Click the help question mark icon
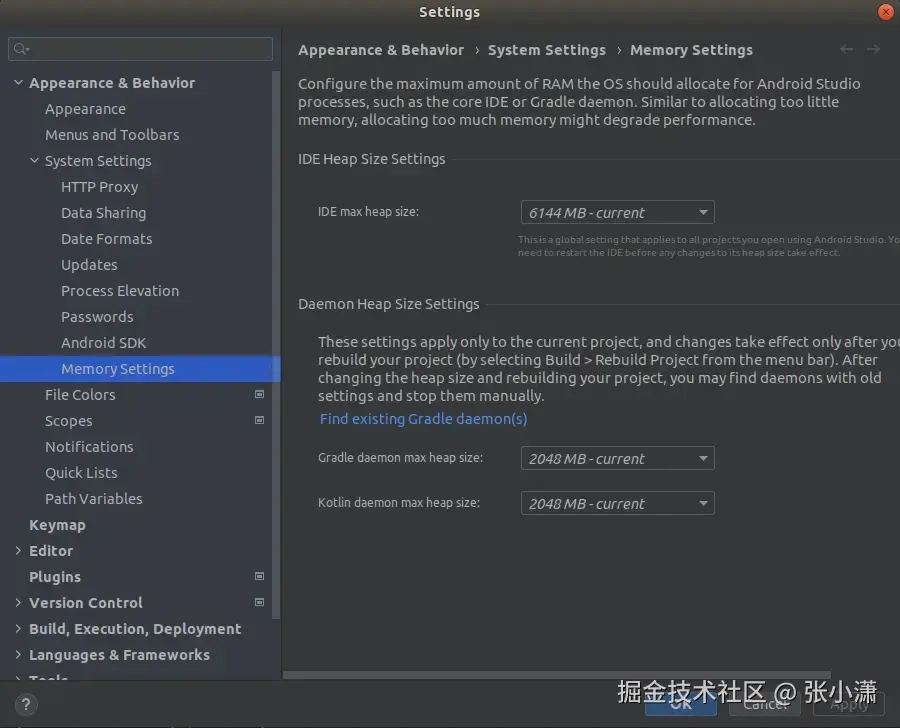900x728 pixels. tap(29, 703)
